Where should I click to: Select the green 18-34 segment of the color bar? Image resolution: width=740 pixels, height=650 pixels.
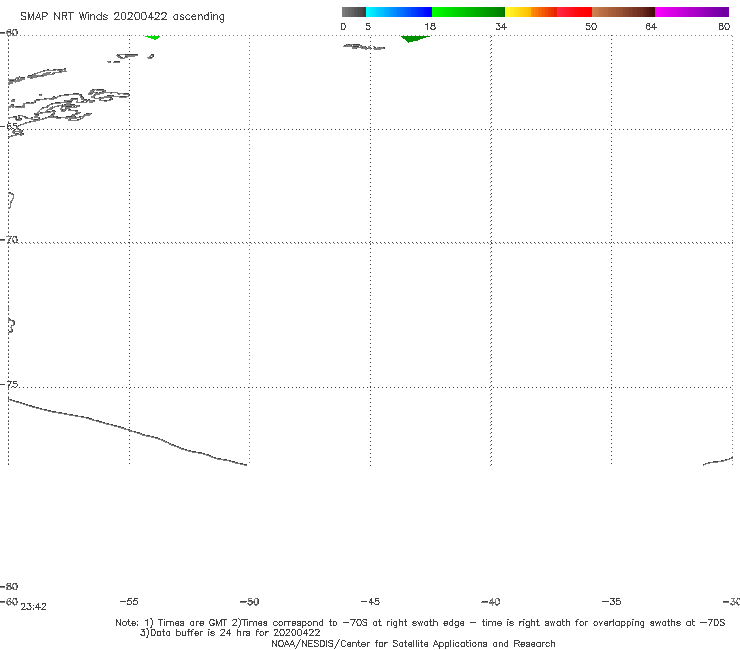tap(468, 12)
